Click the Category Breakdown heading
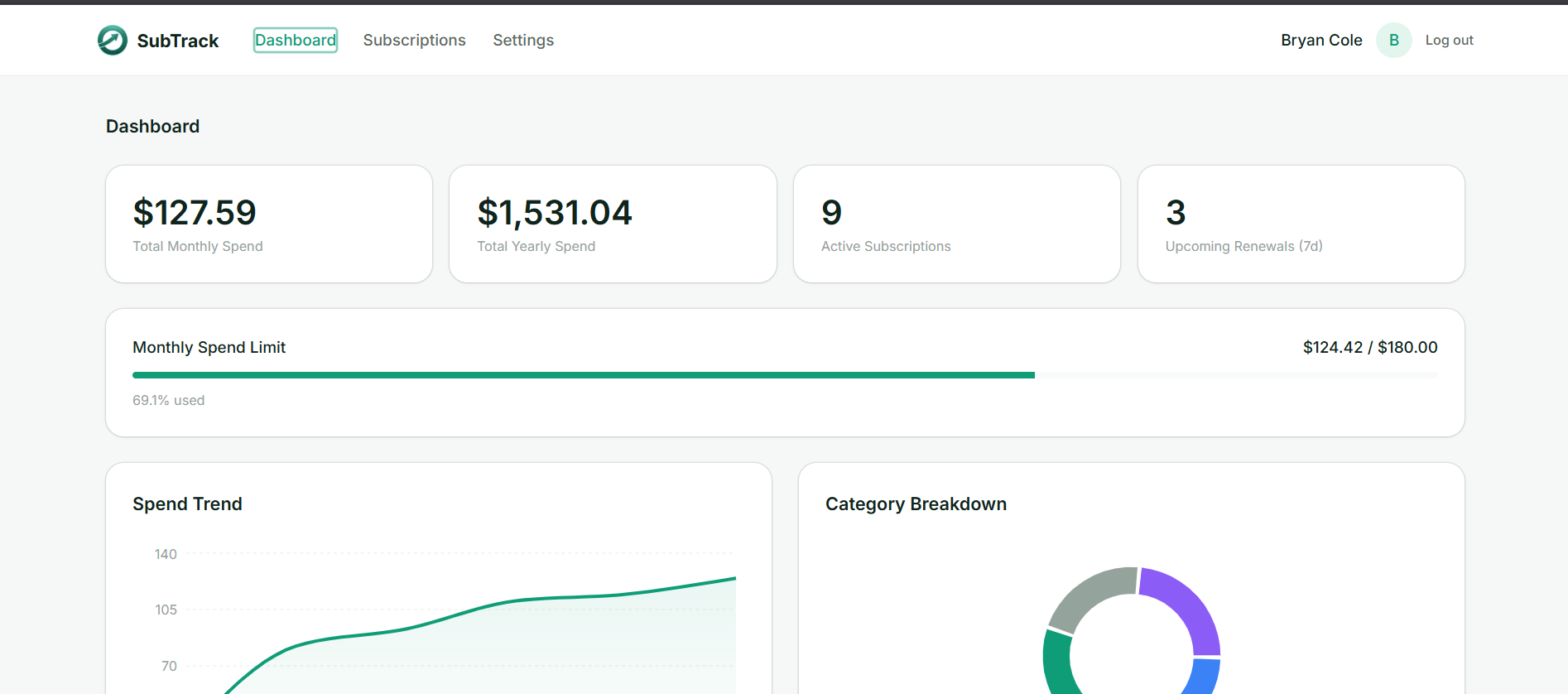Screen dimensions: 1568x694 pos(916,504)
